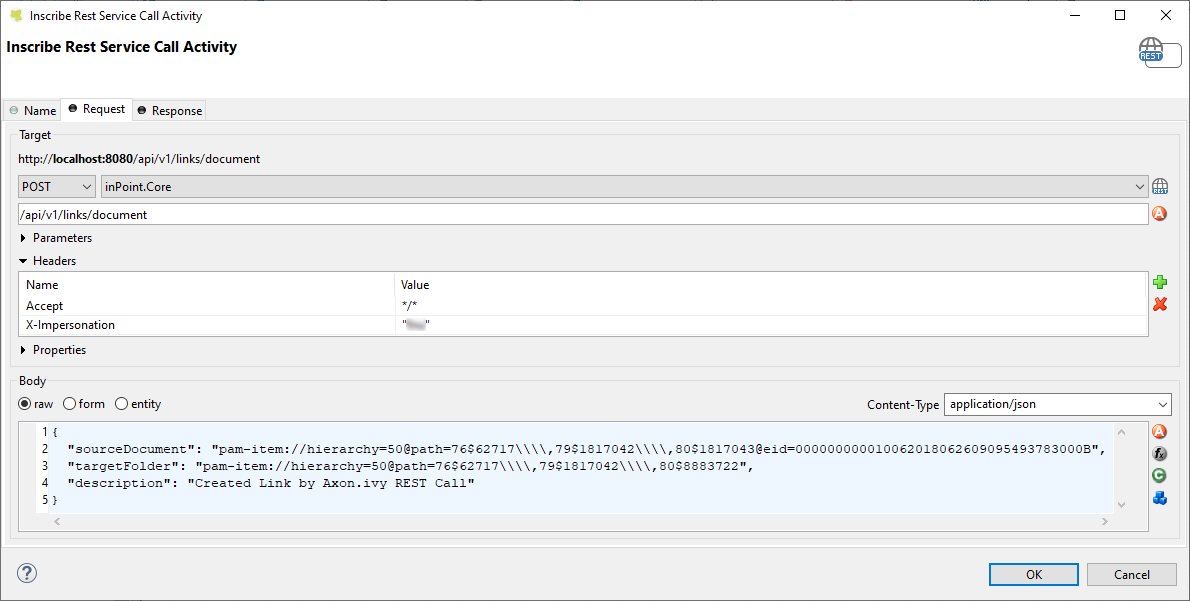The height and width of the screenshot is (601, 1190).
Task: Click the Cancel button
Action: pyautogui.click(x=1132, y=574)
